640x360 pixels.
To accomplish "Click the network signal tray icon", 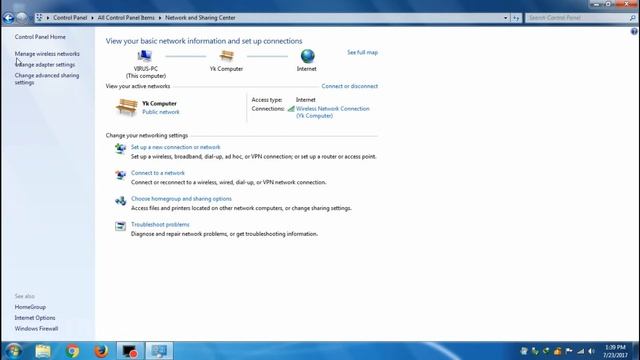I will click(580, 351).
